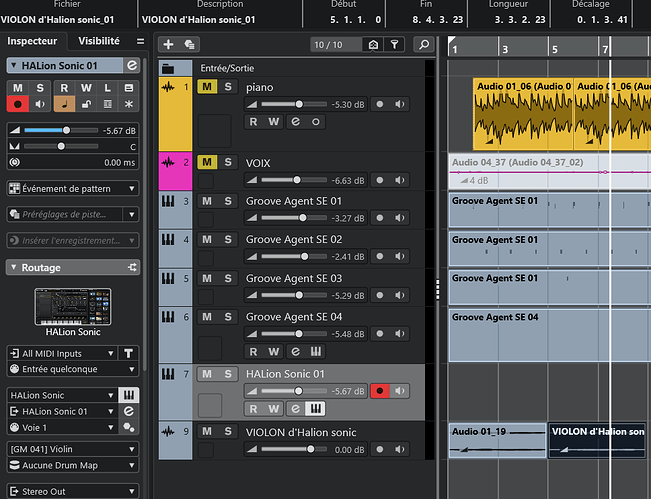Select the Inspecteur tab
The image size is (651, 499).
tap(32, 42)
